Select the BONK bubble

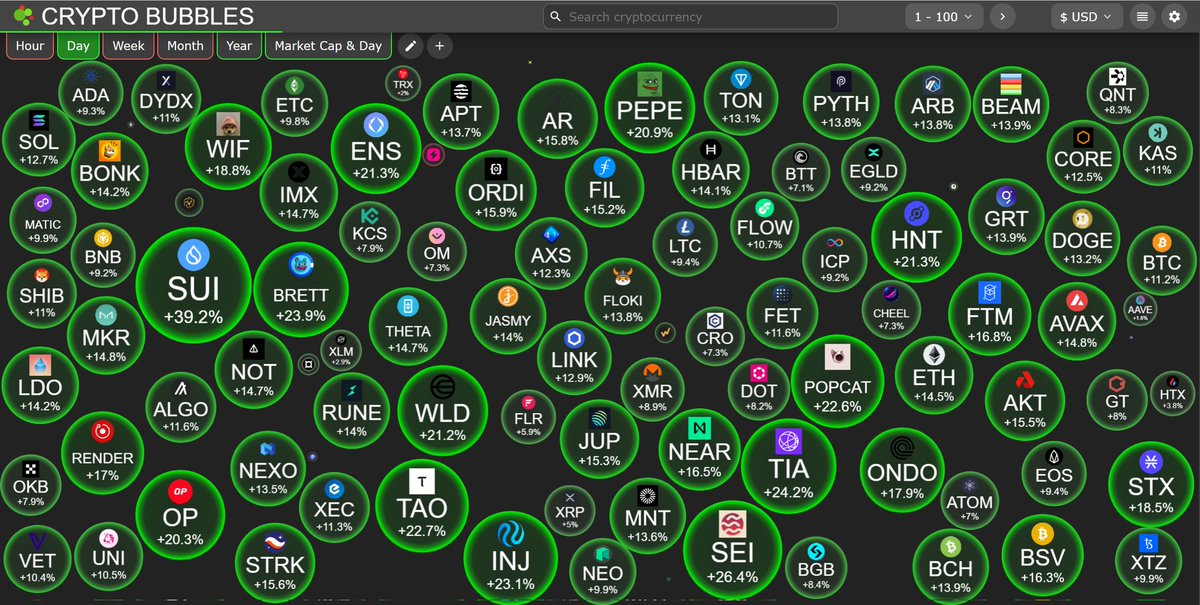click(x=110, y=170)
